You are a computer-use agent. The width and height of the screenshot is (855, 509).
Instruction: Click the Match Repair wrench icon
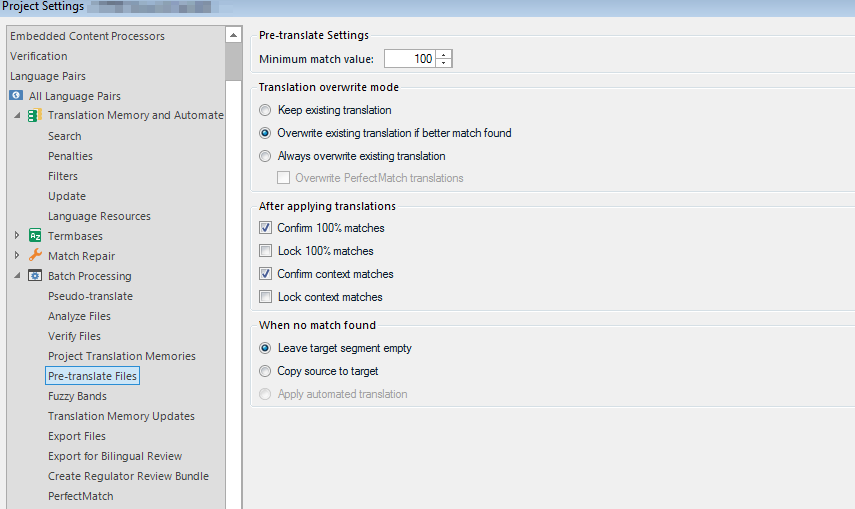pos(35,256)
